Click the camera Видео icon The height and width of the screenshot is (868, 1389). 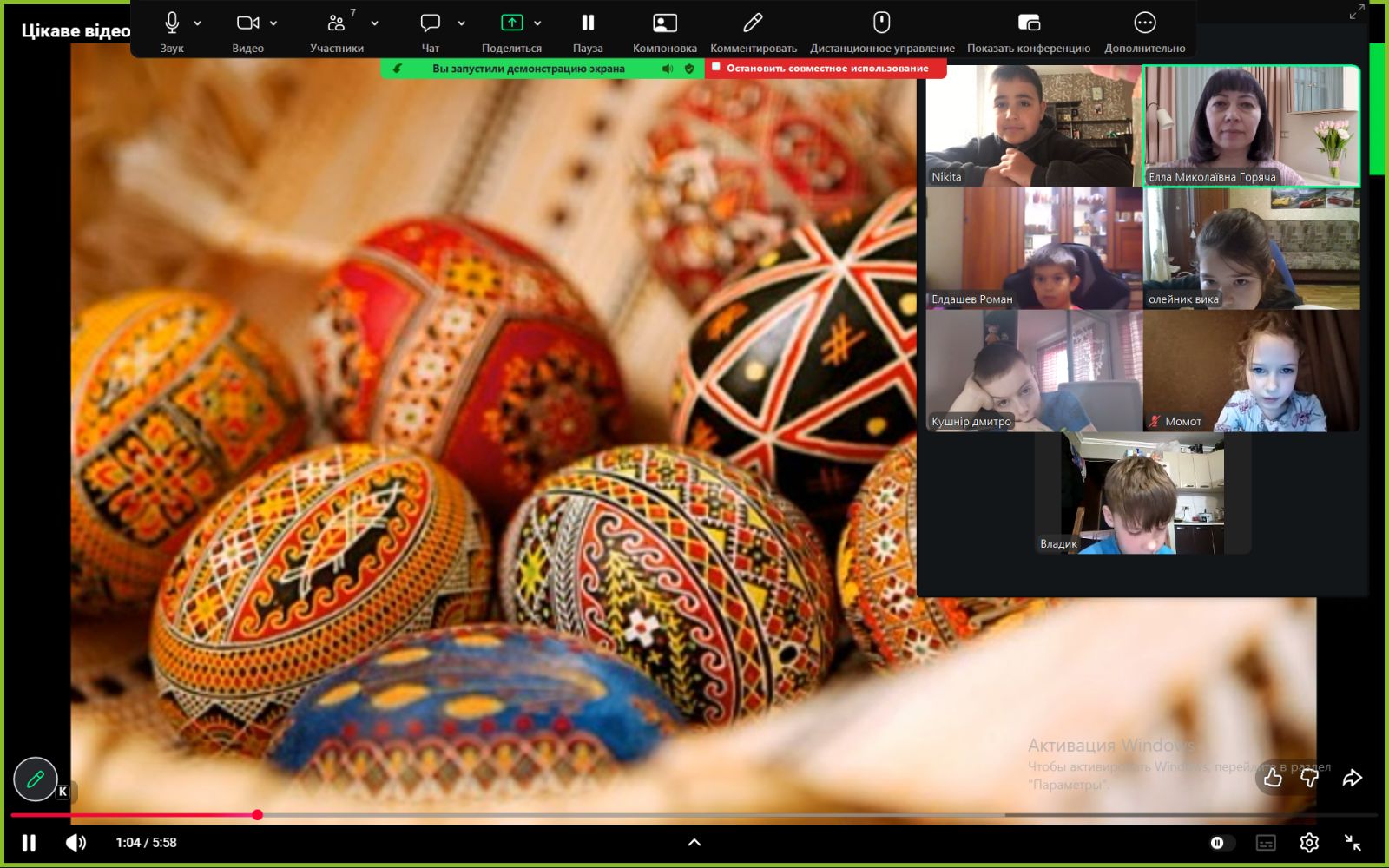(x=248, y=23)
